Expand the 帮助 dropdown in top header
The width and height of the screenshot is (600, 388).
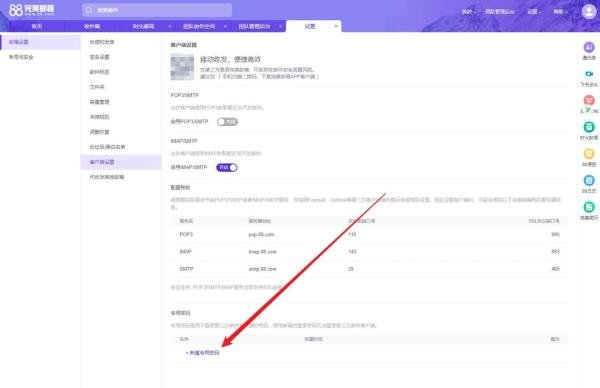tap(560, 12)
